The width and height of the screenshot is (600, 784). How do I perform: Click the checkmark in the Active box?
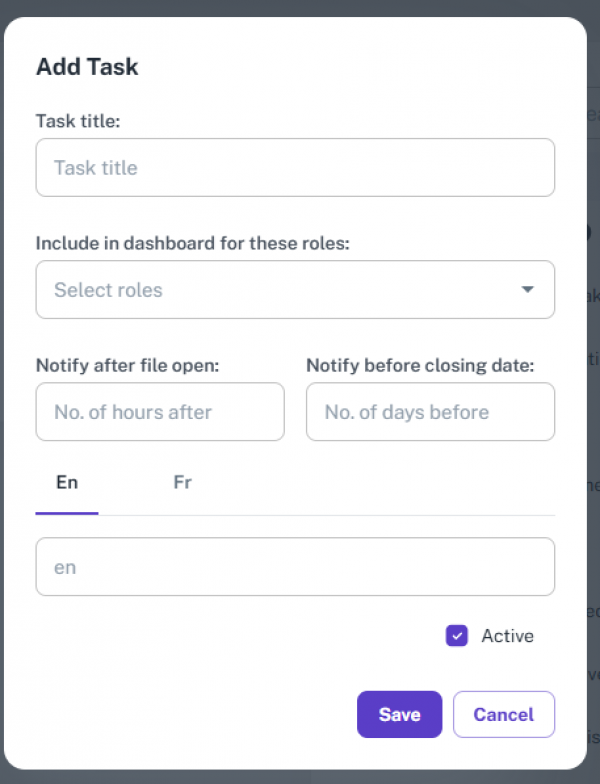457,636
